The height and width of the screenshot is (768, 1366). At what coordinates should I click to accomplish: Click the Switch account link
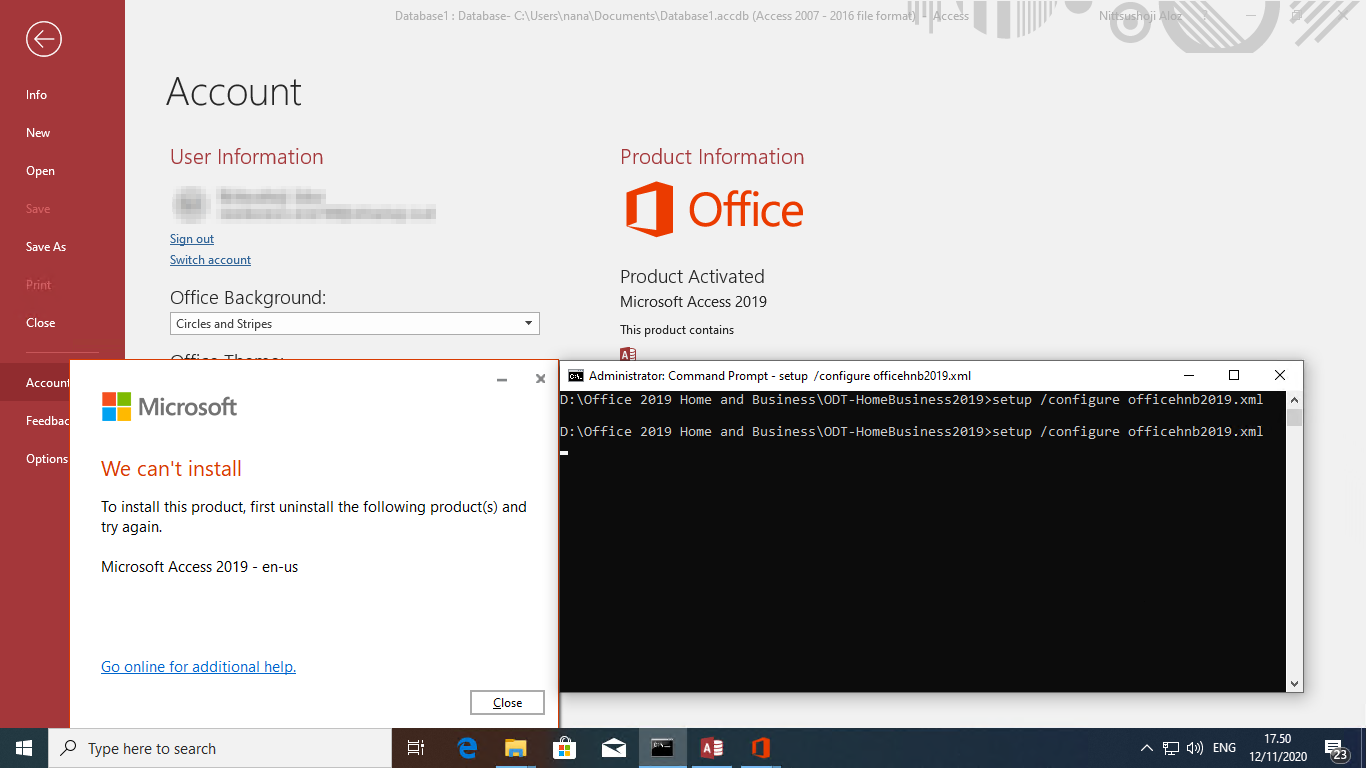coord(210,259)
